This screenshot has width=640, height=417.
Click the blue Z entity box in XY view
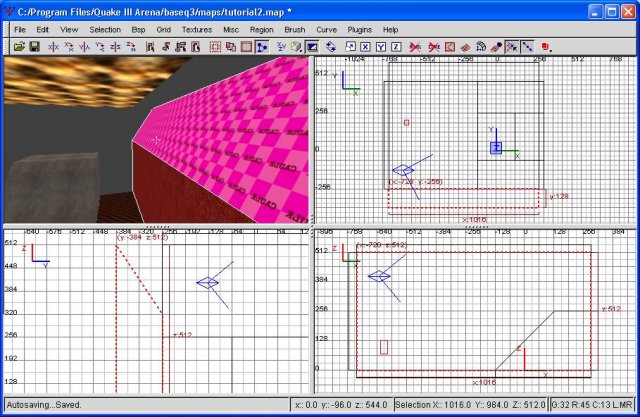point(496,148)
